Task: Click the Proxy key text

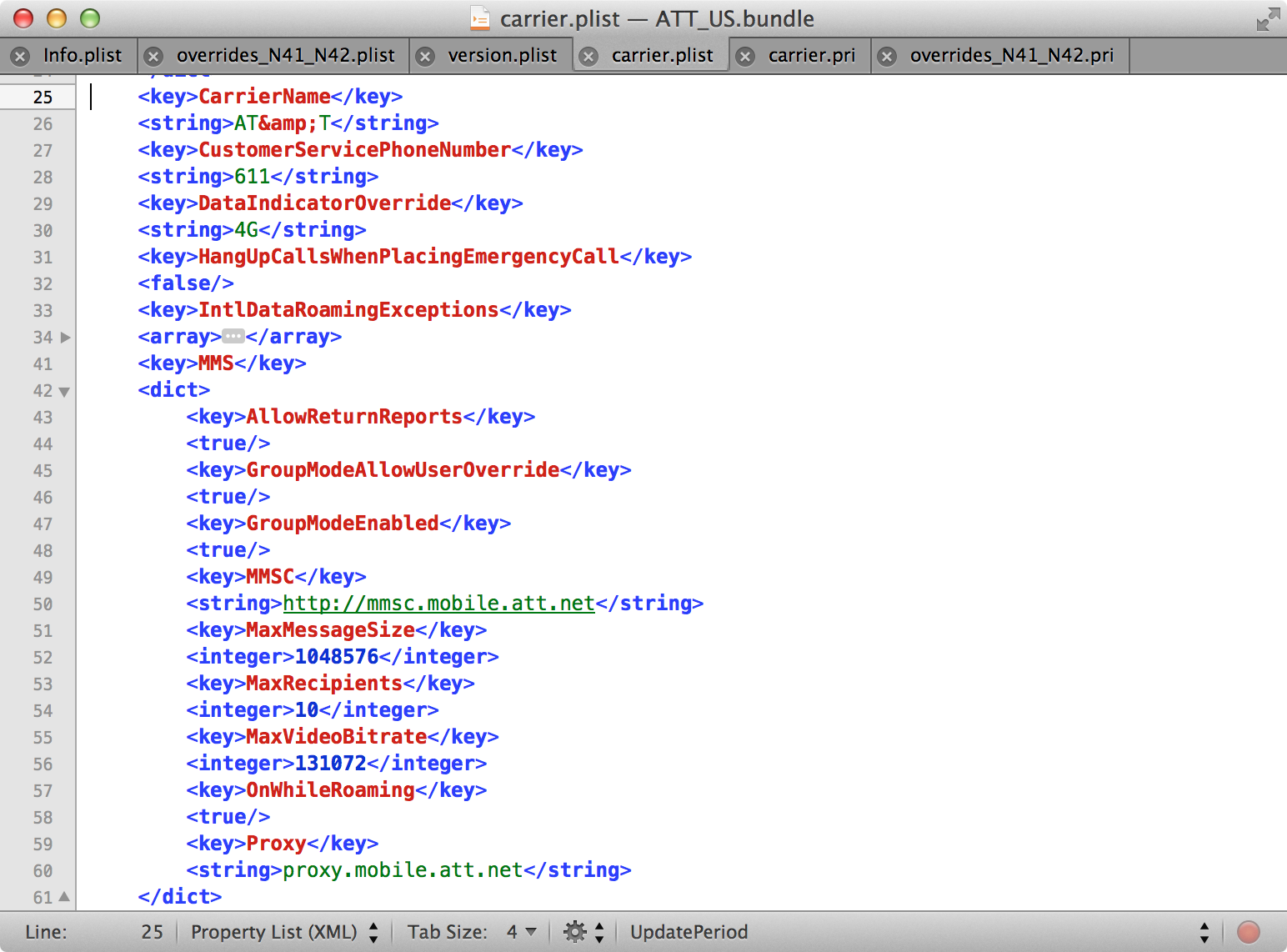Action: tap(276, 844)
